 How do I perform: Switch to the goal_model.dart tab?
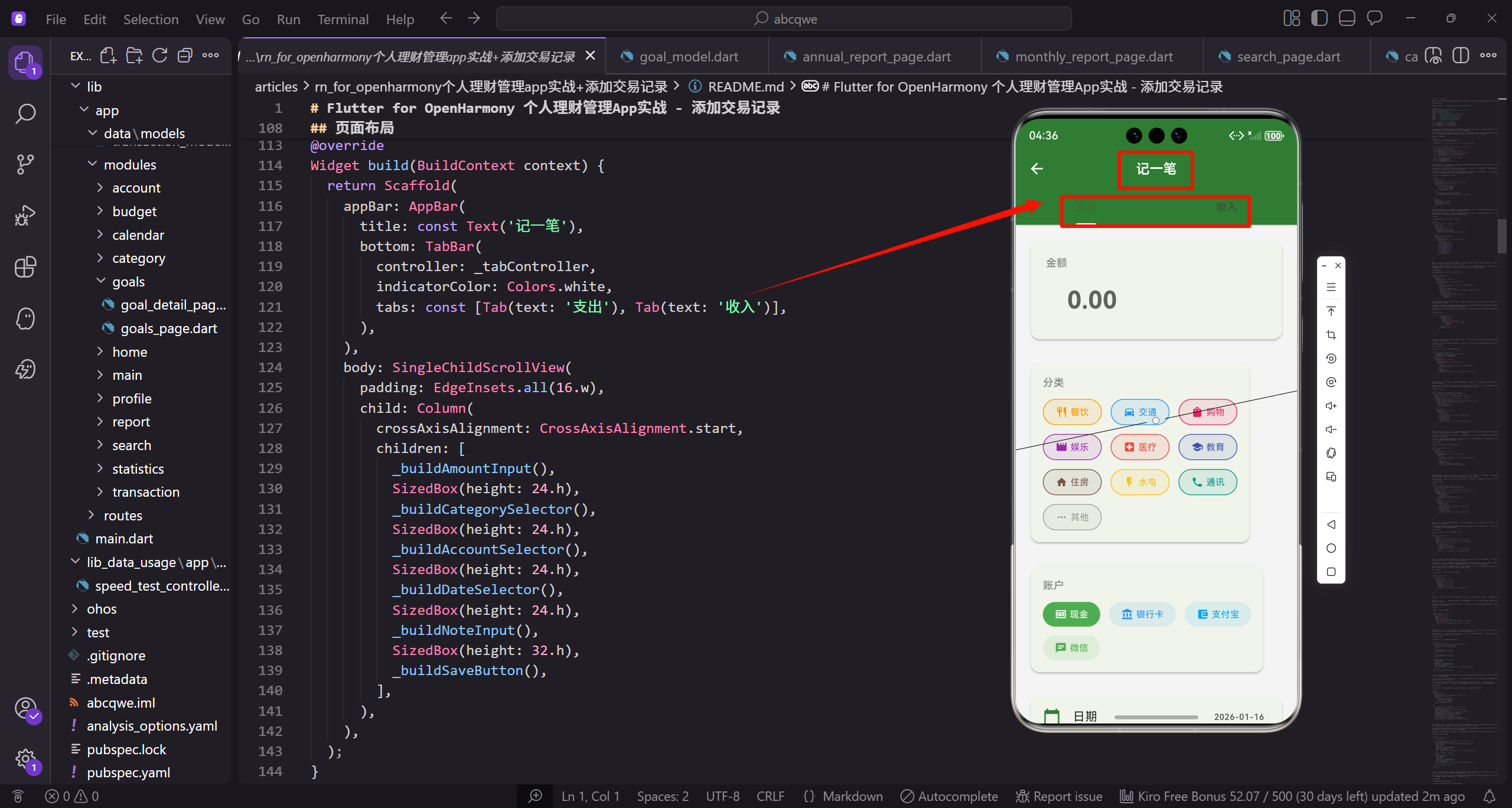coord(688,57)
